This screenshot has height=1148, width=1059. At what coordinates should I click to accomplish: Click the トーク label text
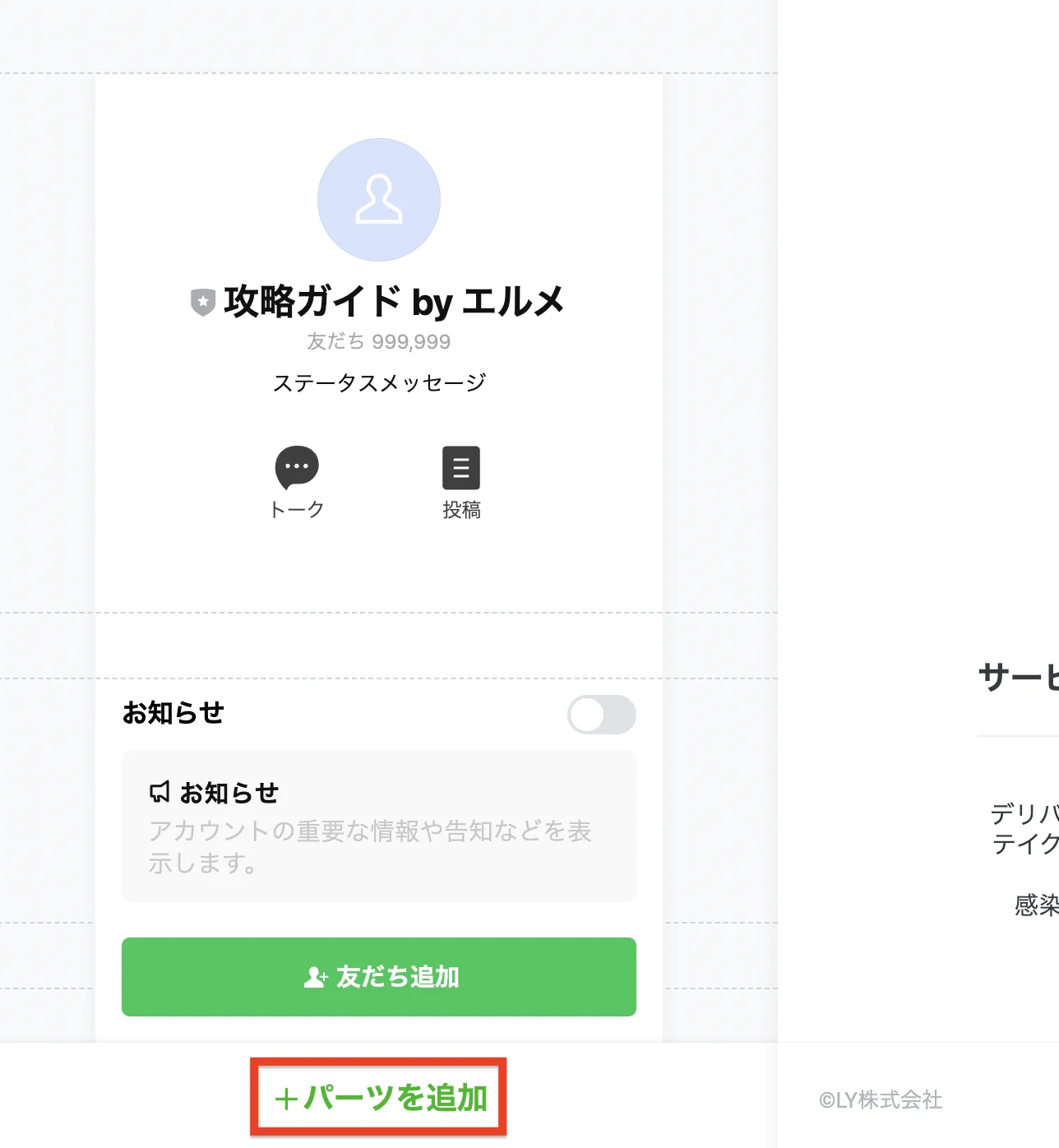[297, 510]
